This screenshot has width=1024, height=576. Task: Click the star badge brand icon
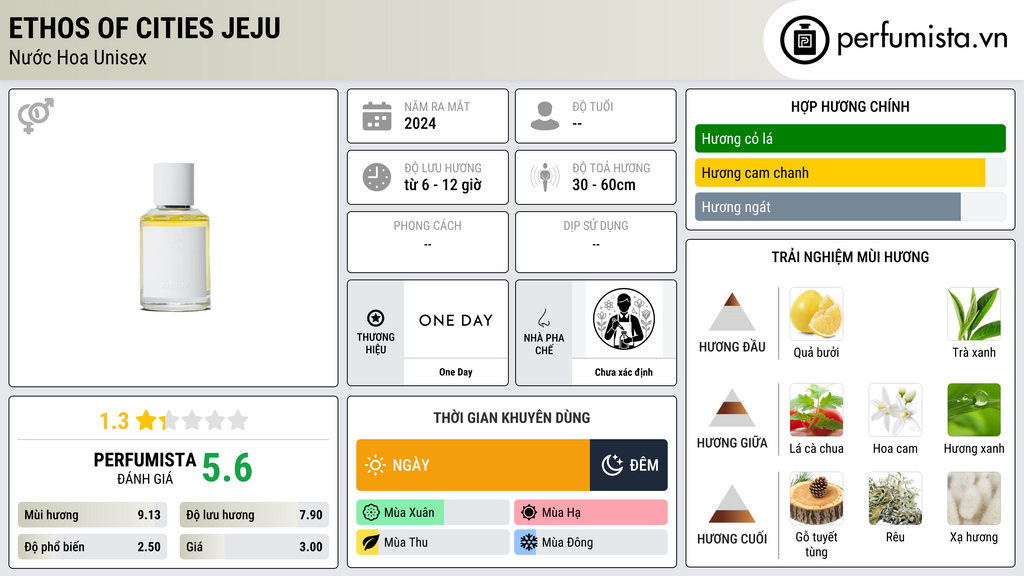point(376,318)
